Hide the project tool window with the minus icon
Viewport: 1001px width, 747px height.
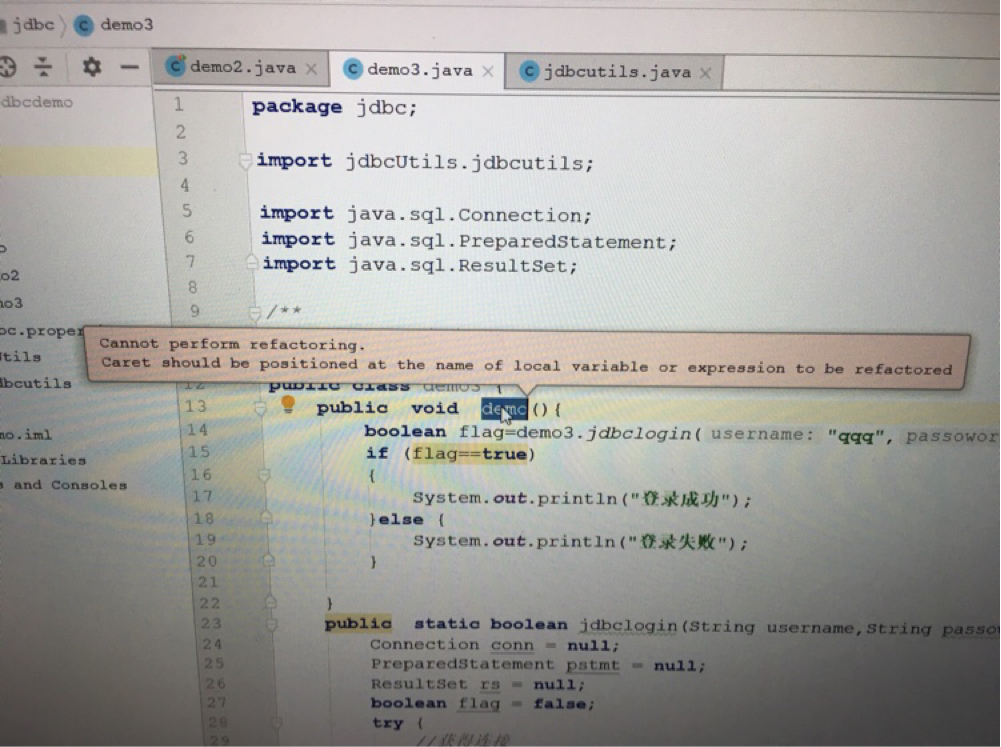[130, 66]
